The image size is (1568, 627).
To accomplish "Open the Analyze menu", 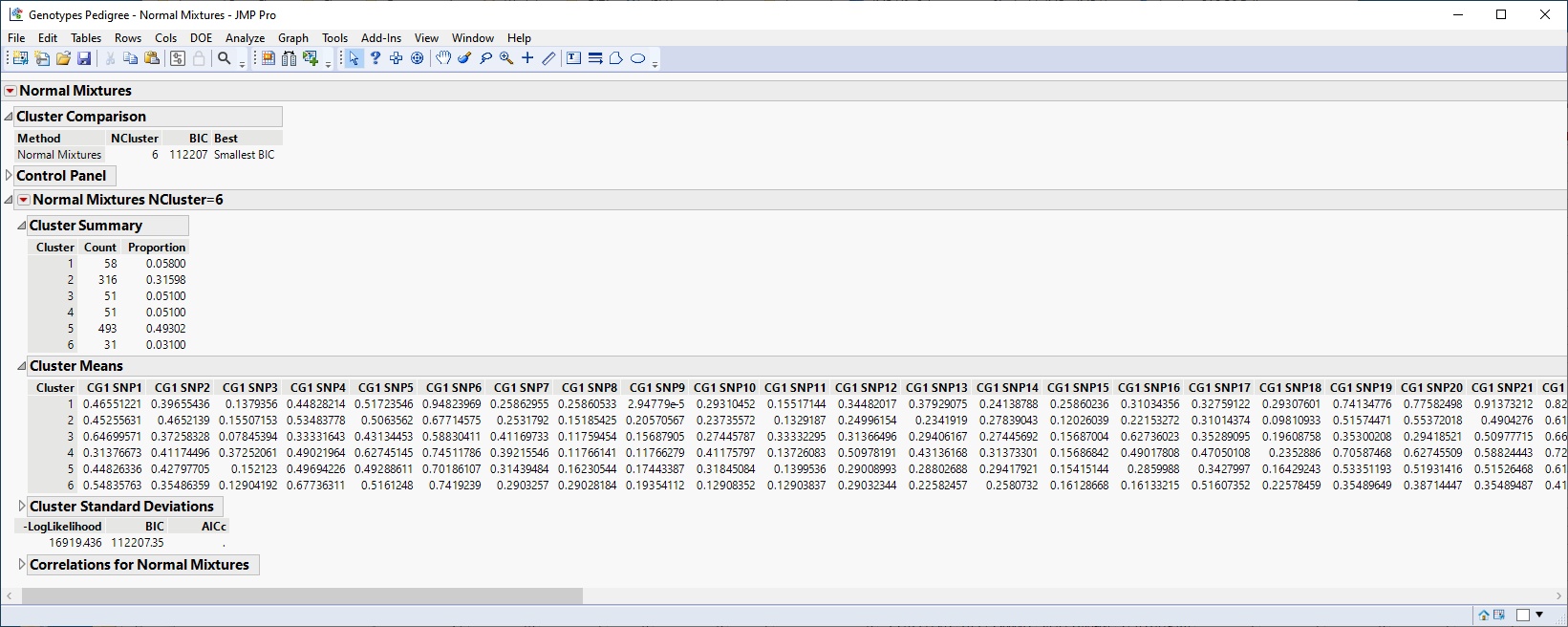I will click(245, 38).
